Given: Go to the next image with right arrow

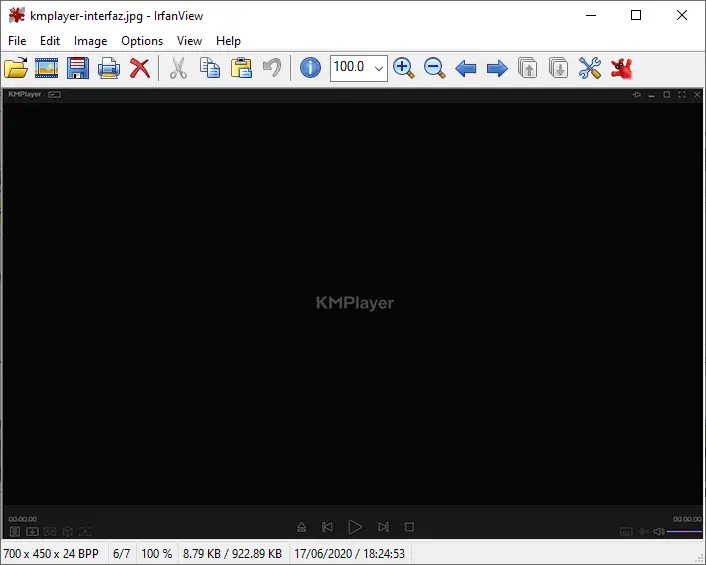Looking at the screenshot, I should click(497, 69).
